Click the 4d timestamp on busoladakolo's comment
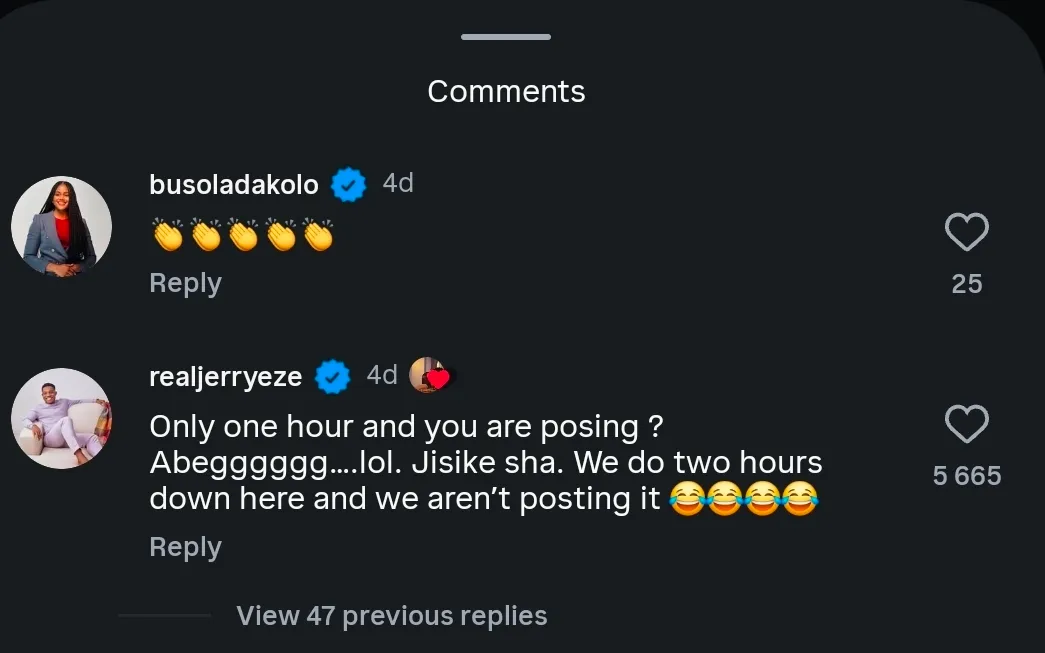 click(397, 183)
